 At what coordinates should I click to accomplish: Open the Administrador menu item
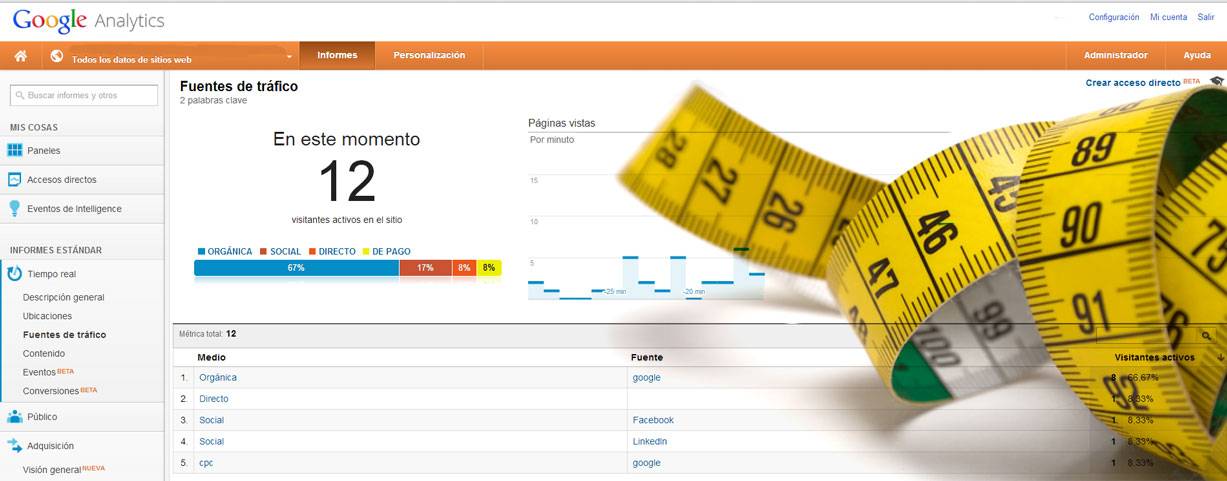coord(1116,56)
